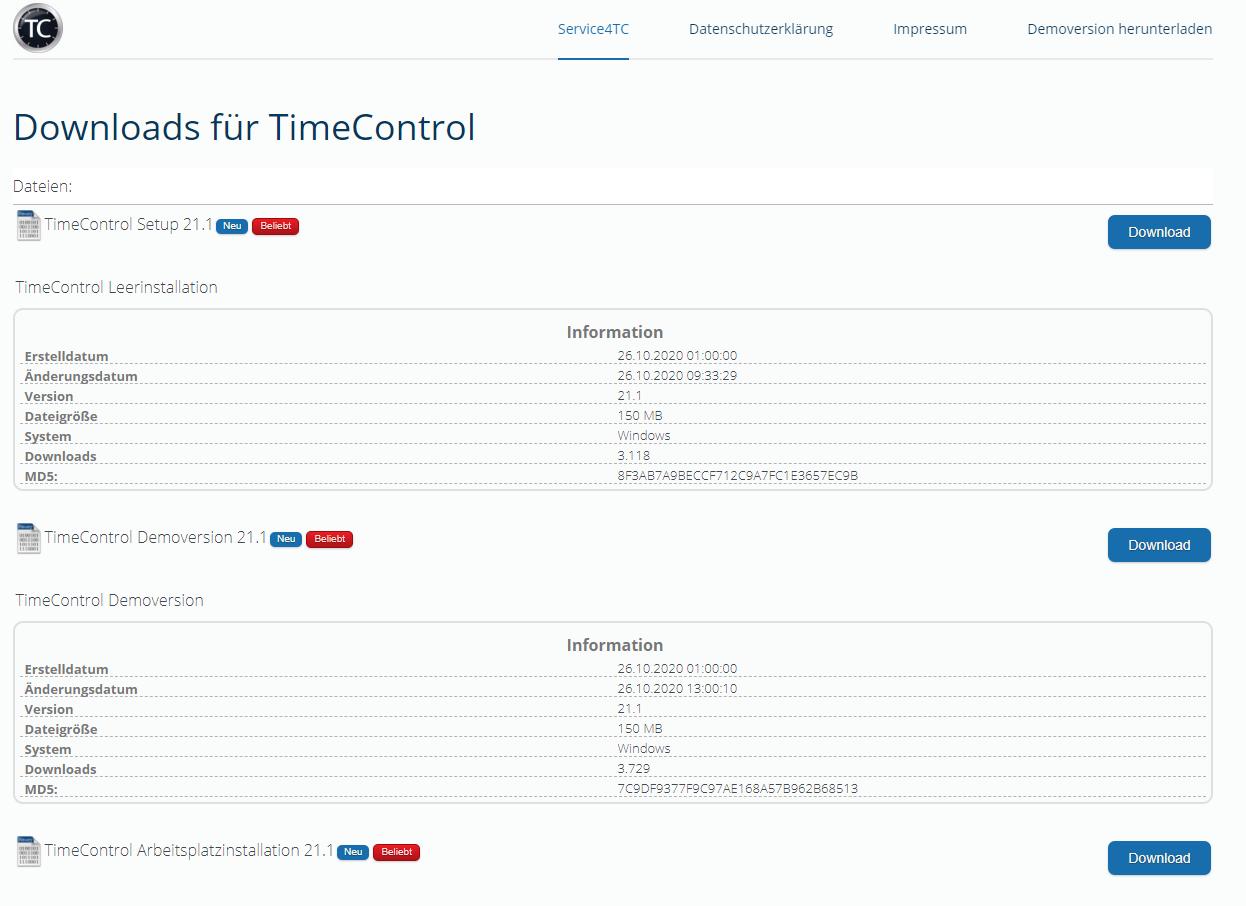Go to the Impressum page

point(929,29)
